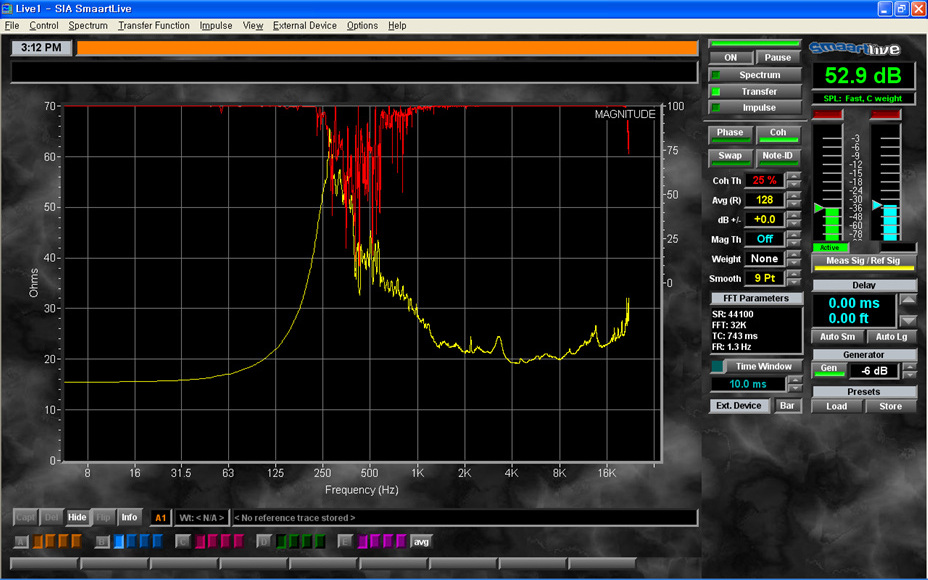Toggle Transfer function mode
The height and width of the screenshot is (580, 928).
pyautogui.click(x=759, y=91)
